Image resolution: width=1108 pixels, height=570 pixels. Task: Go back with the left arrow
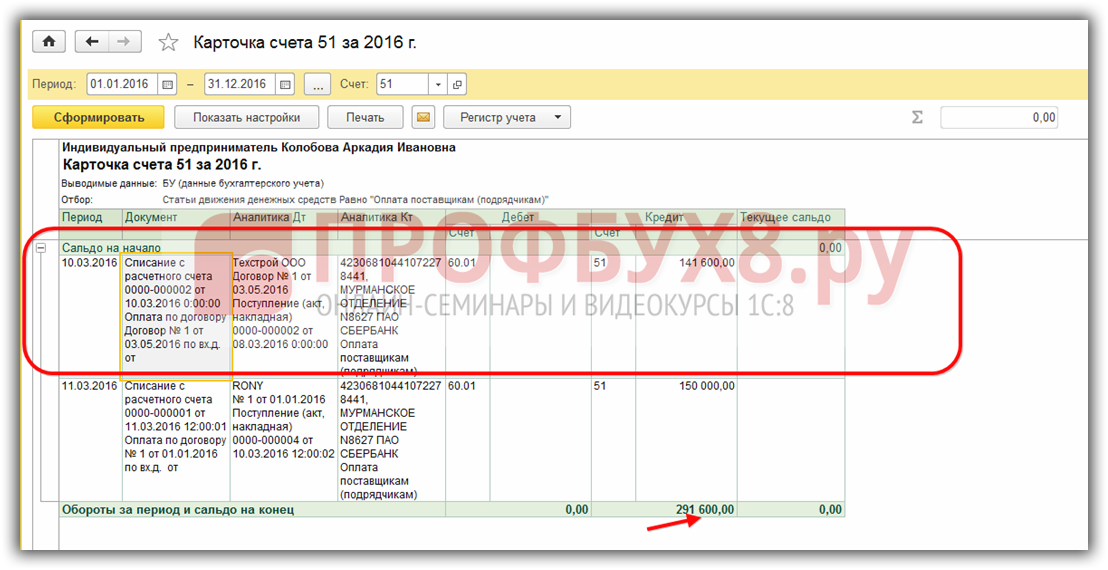93,42
